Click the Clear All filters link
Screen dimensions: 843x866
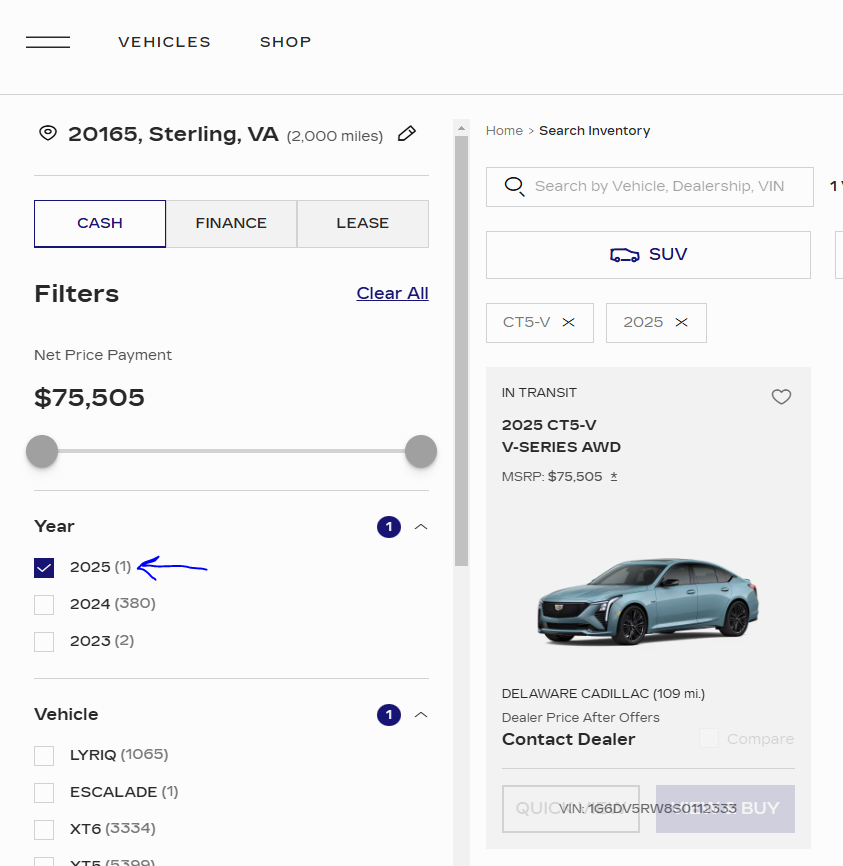point(392,293)
